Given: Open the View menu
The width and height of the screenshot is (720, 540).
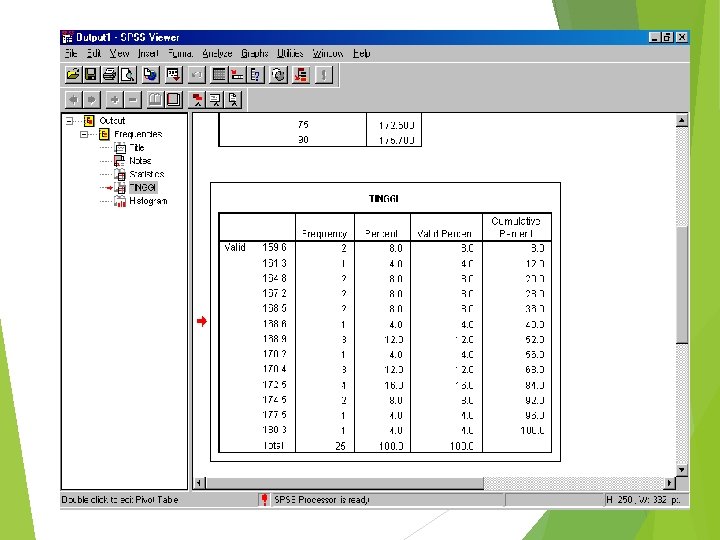Looking at the screenshot, I should pos(119,53).
